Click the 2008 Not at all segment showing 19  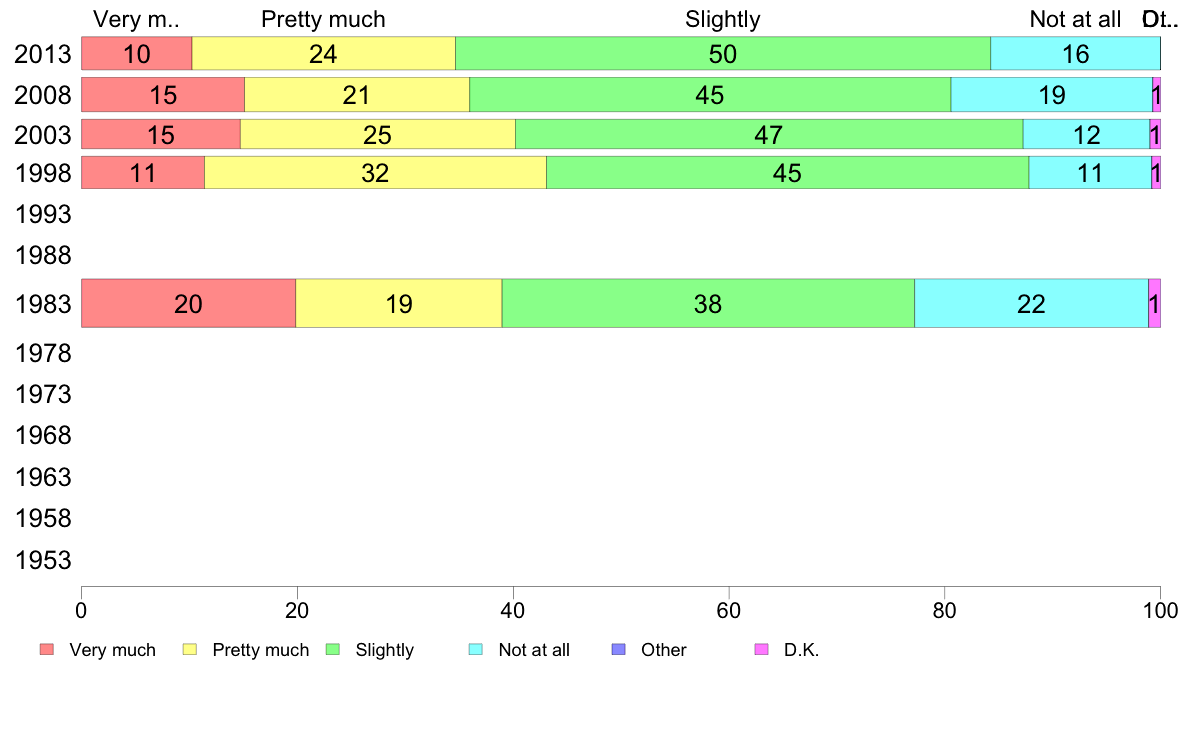(x=1052, y=95)
